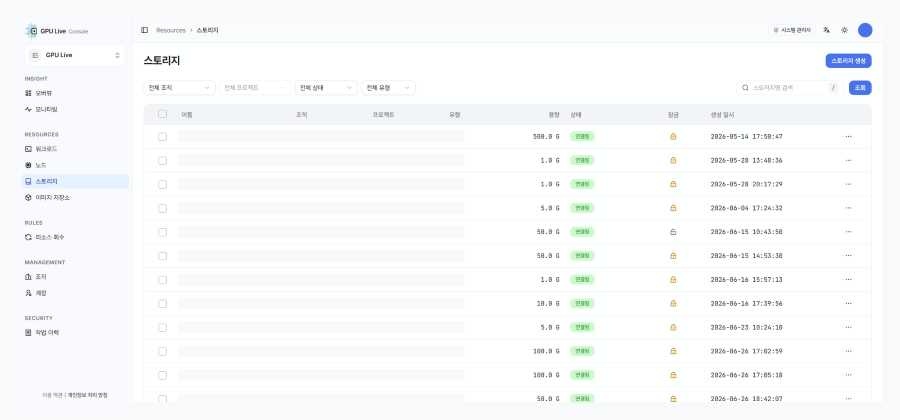Check the row created 2026-06-16 15:57:13
This screenshot has width=900, height=420.
tap(162, 279)
